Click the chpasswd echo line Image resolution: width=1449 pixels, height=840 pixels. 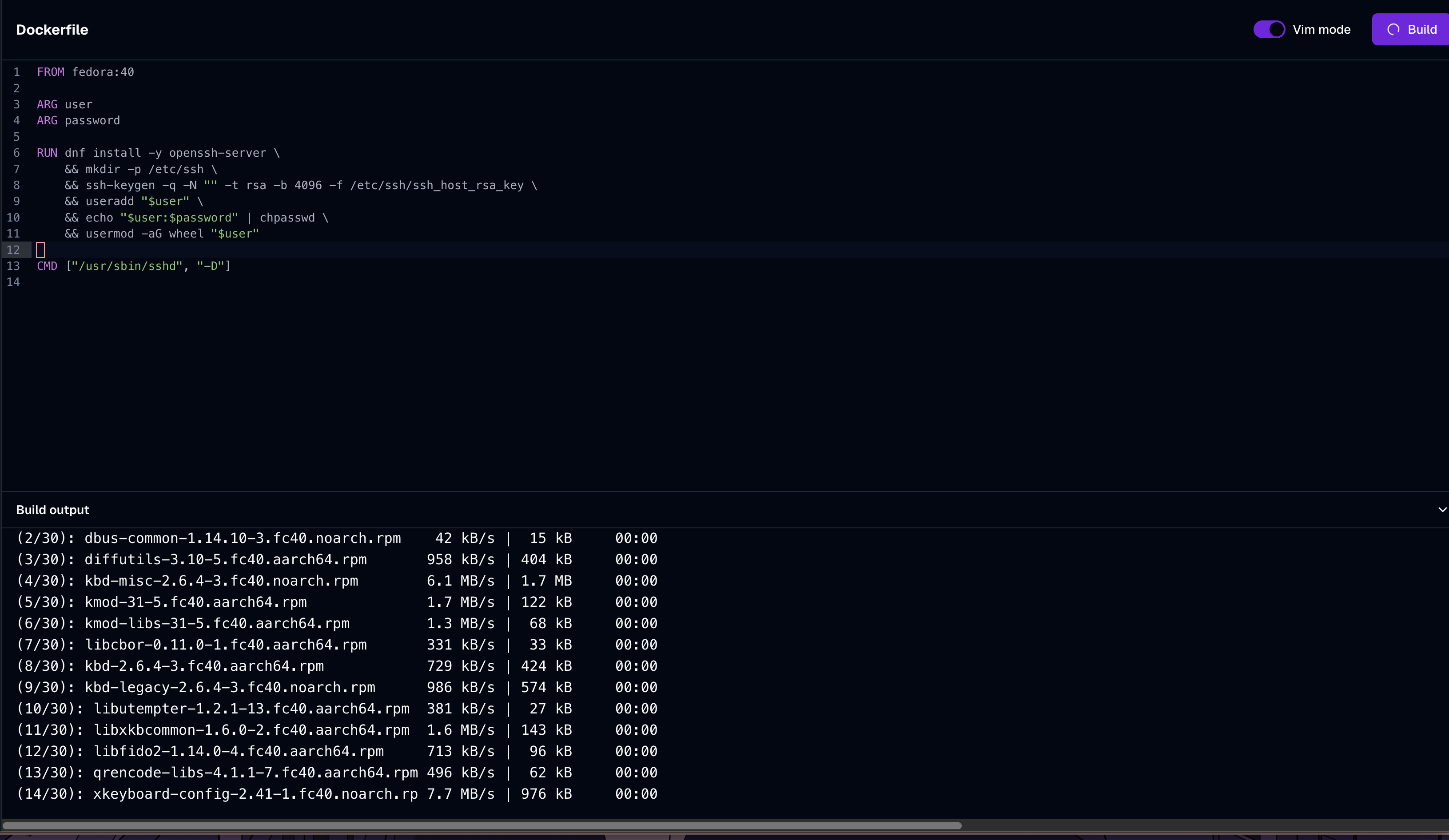pos(197,218)
